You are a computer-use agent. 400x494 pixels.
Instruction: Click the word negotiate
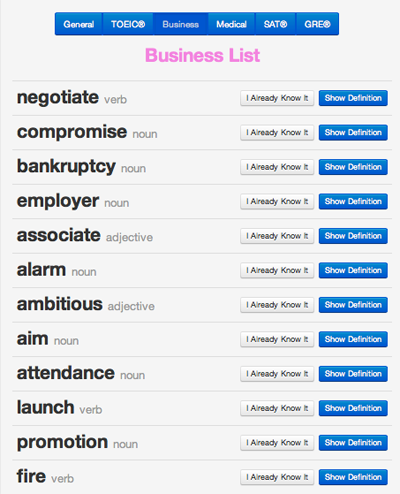click(58, 98)
